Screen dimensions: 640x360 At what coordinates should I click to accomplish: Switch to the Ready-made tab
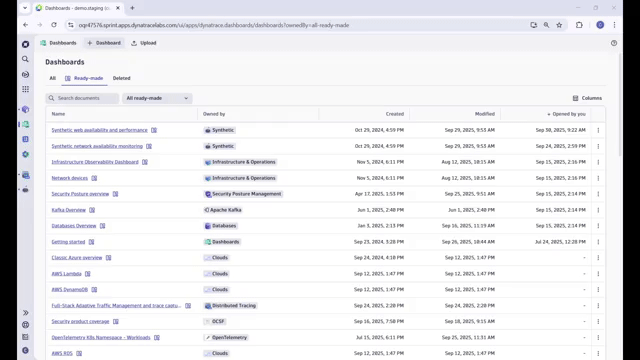tap(84, 78)
